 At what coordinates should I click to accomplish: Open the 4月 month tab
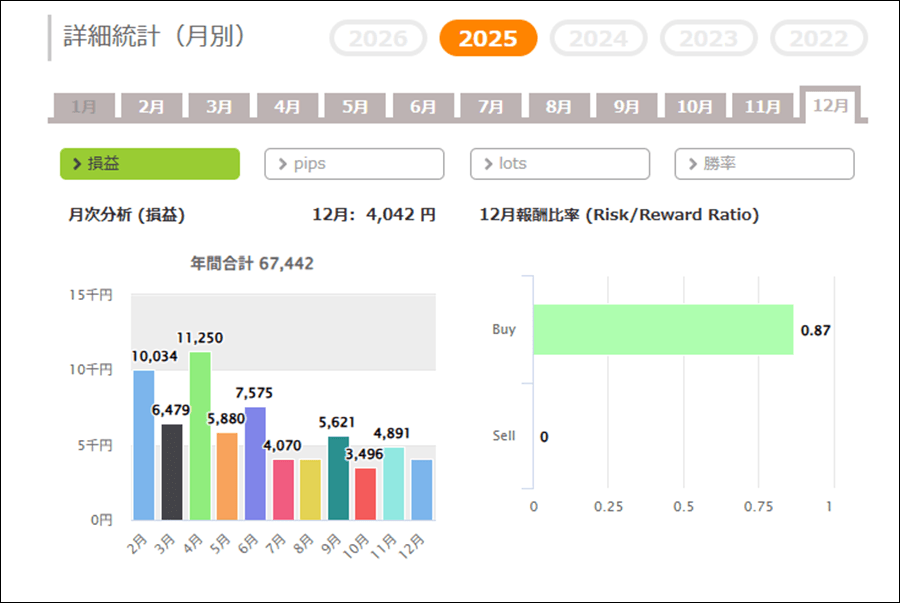287,106
